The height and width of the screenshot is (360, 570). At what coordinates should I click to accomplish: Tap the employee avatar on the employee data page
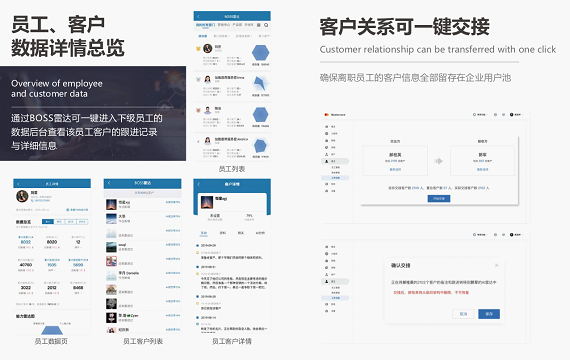(22, 196)
